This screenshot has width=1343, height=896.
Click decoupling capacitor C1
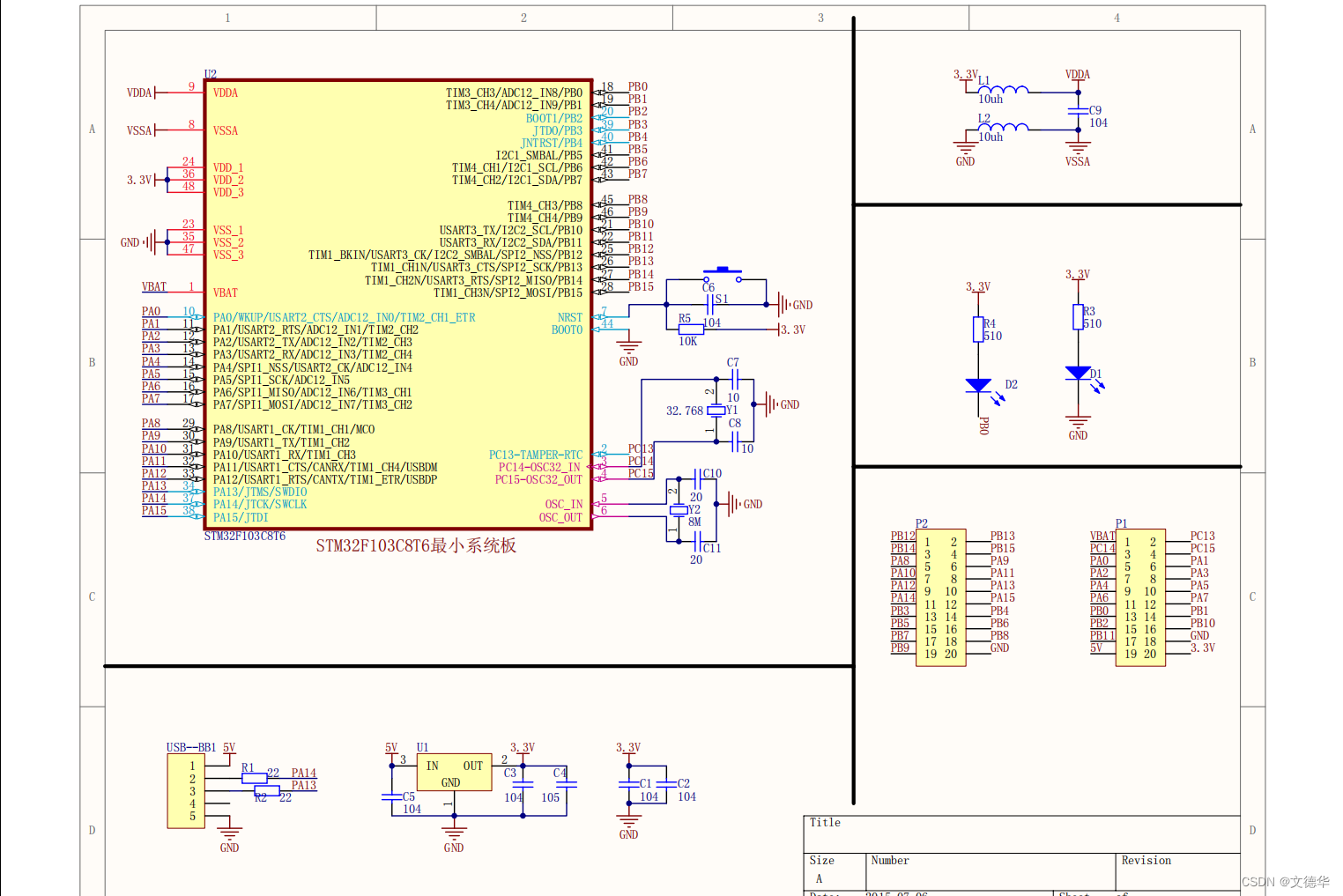tap(628, 784)
